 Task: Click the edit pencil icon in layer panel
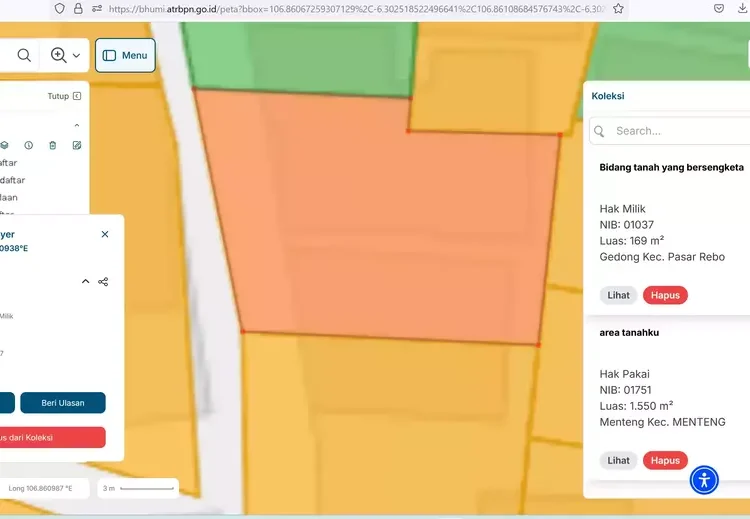[x=77, y=145]
